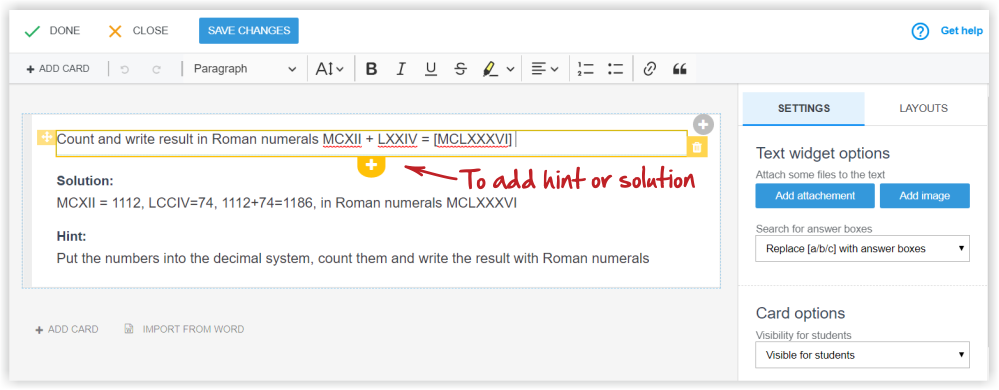Click the insert link icon
Screen dimensions: 999x390
pos(650,69)
